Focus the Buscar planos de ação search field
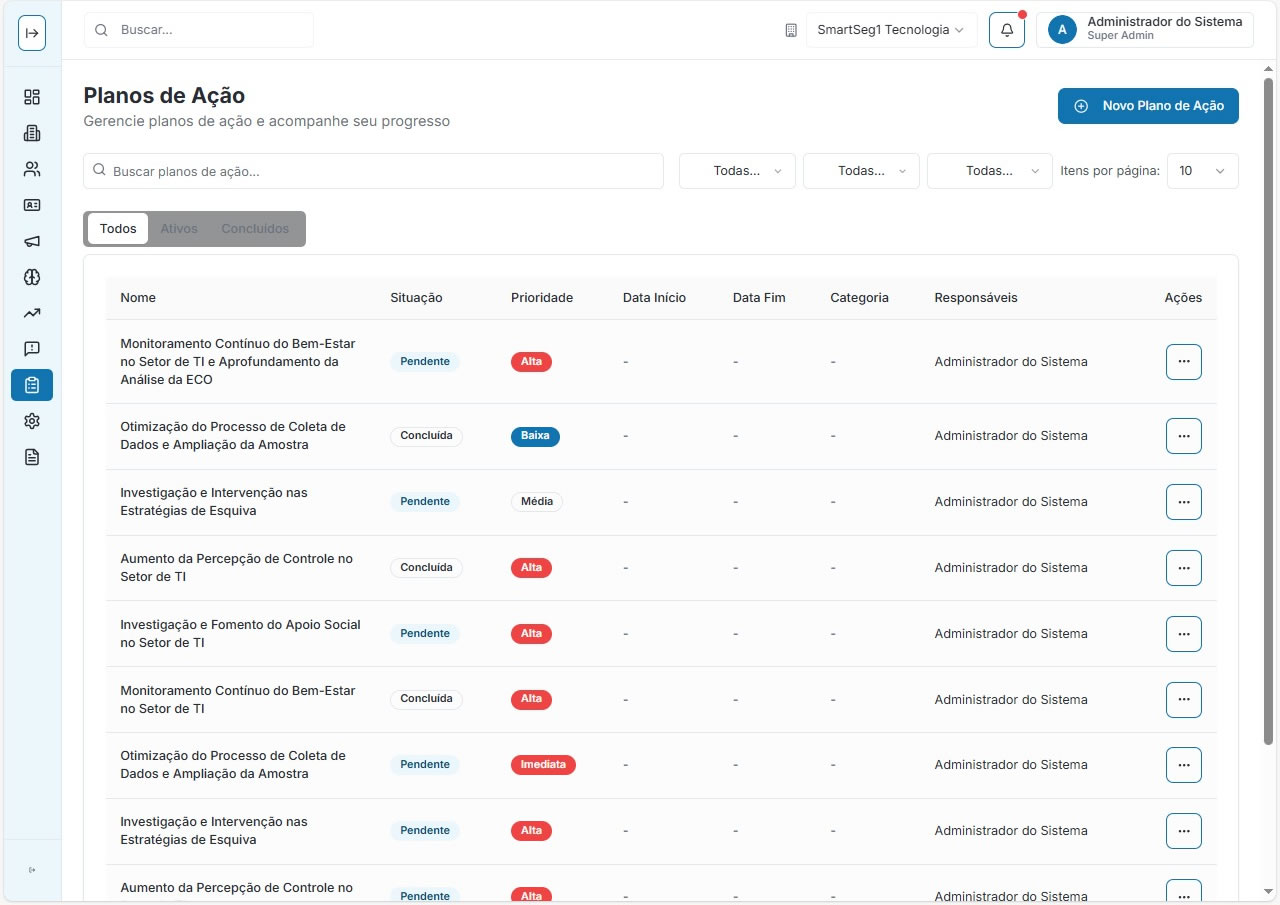Screen dimensions: 1280x905 (380, 171)
